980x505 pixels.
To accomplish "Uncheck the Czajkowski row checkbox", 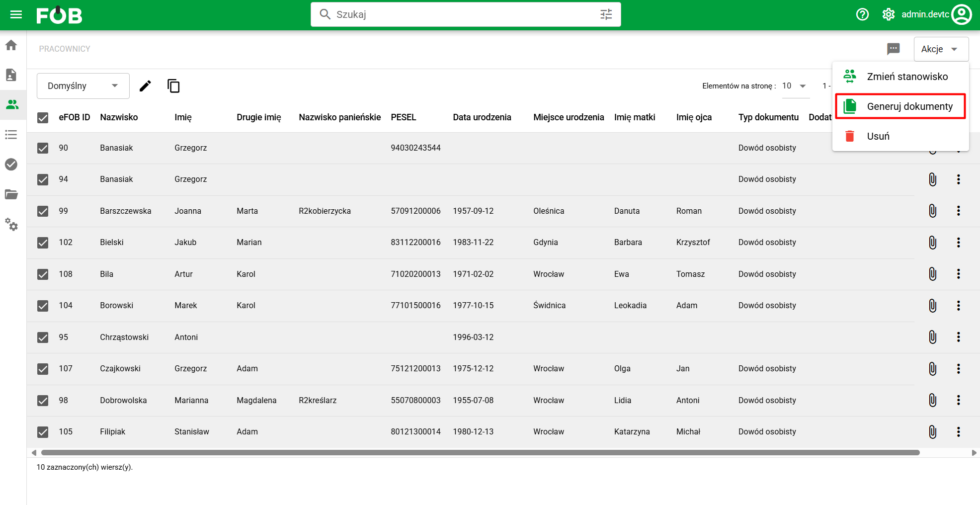I will coord(43,369).
